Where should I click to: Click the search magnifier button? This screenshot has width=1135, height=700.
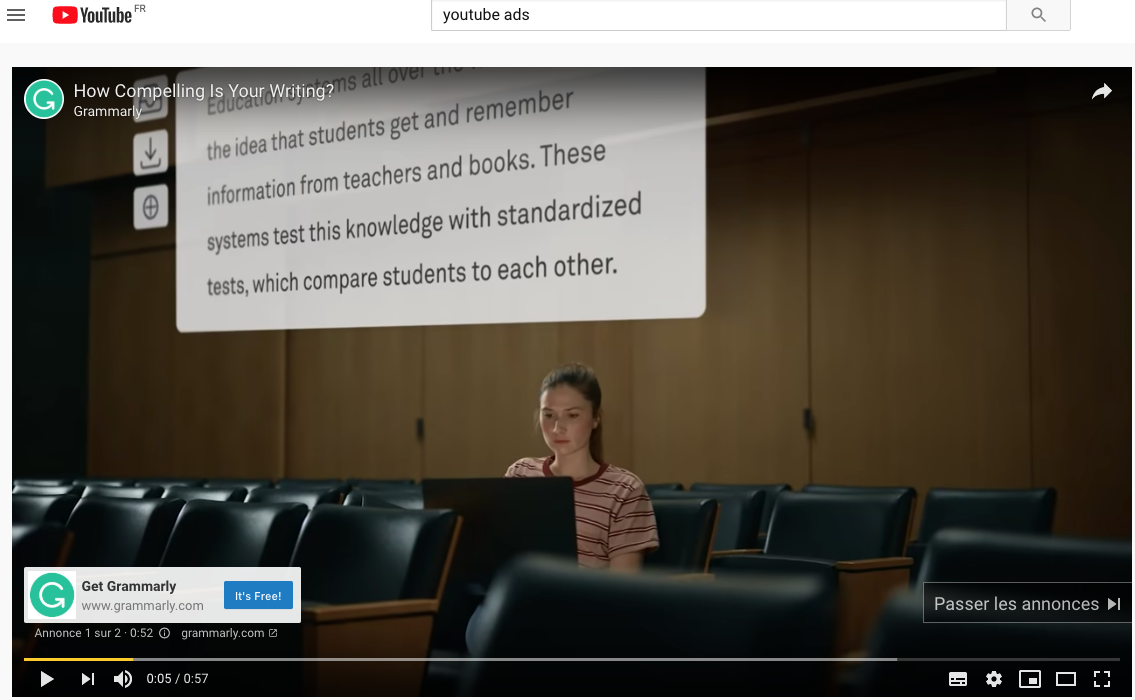(x=1038, y=15)
